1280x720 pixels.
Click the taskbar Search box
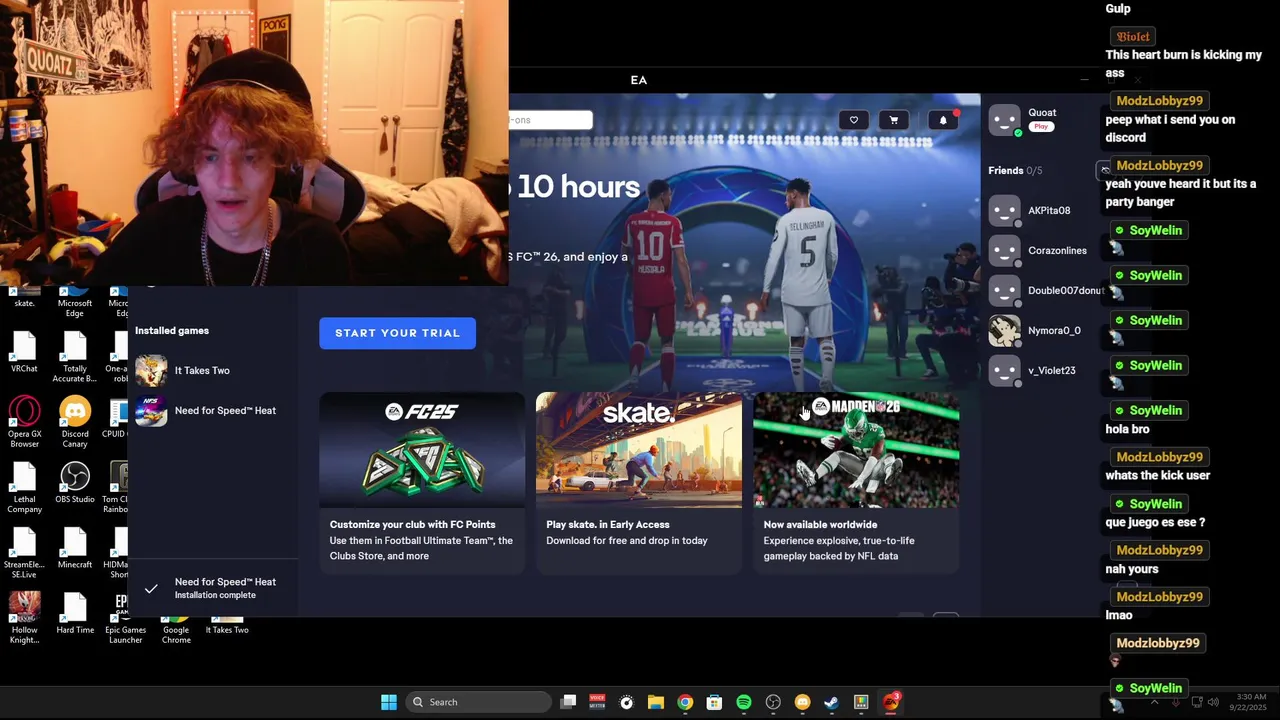[x=479, y=702]
